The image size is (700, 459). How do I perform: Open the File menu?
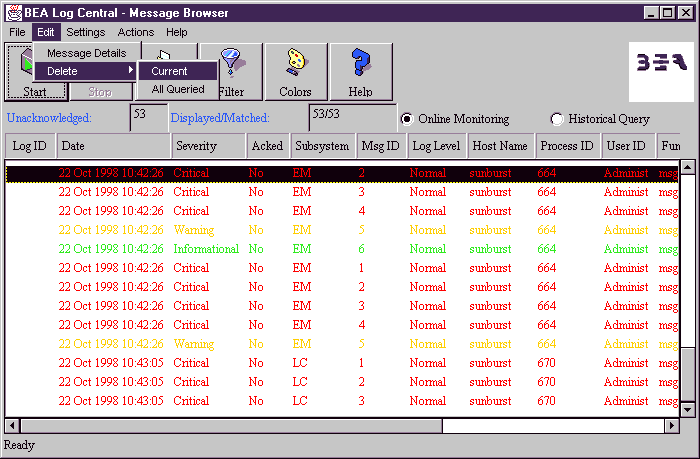17,33
